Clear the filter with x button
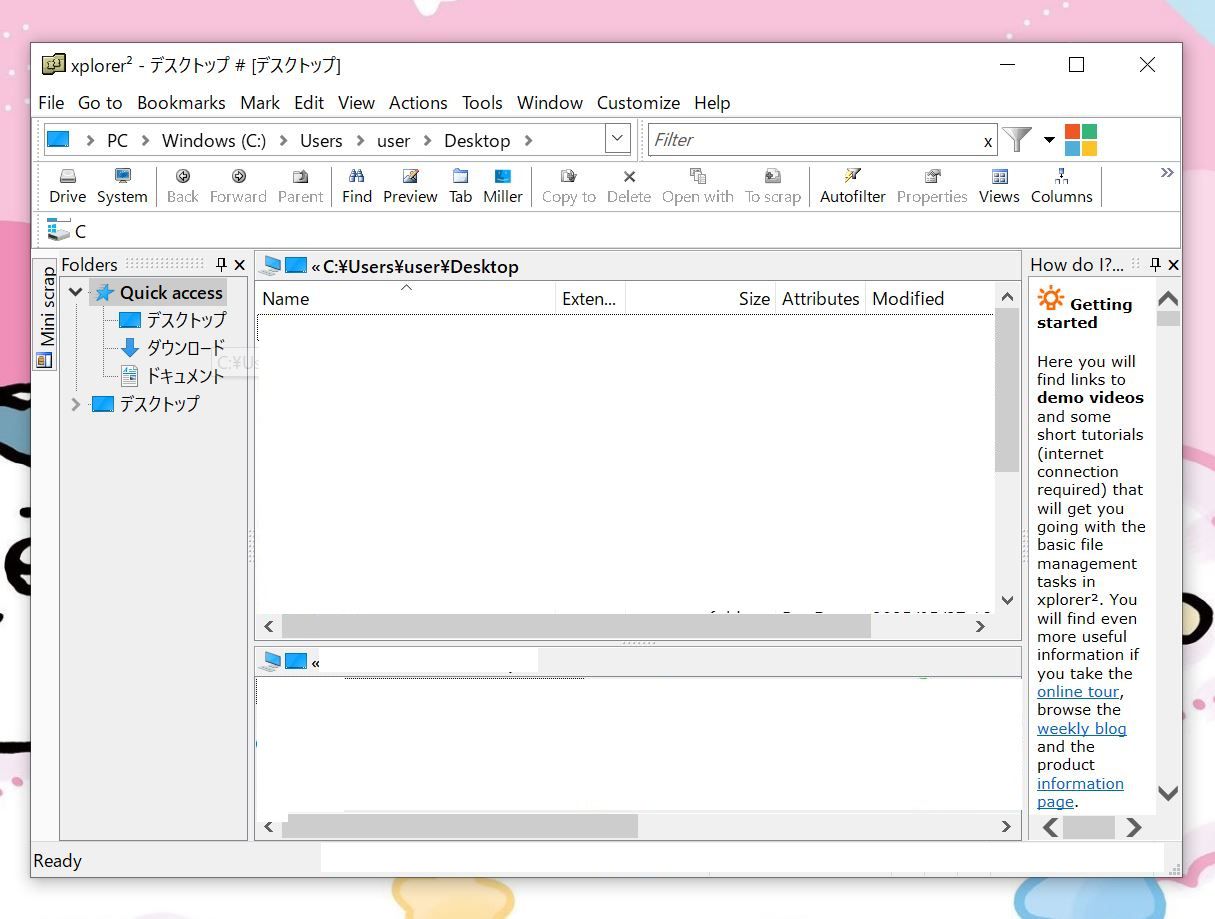The width and height of the screenshot is (1215, 919). pyautogui.click(x=988, y=141)
